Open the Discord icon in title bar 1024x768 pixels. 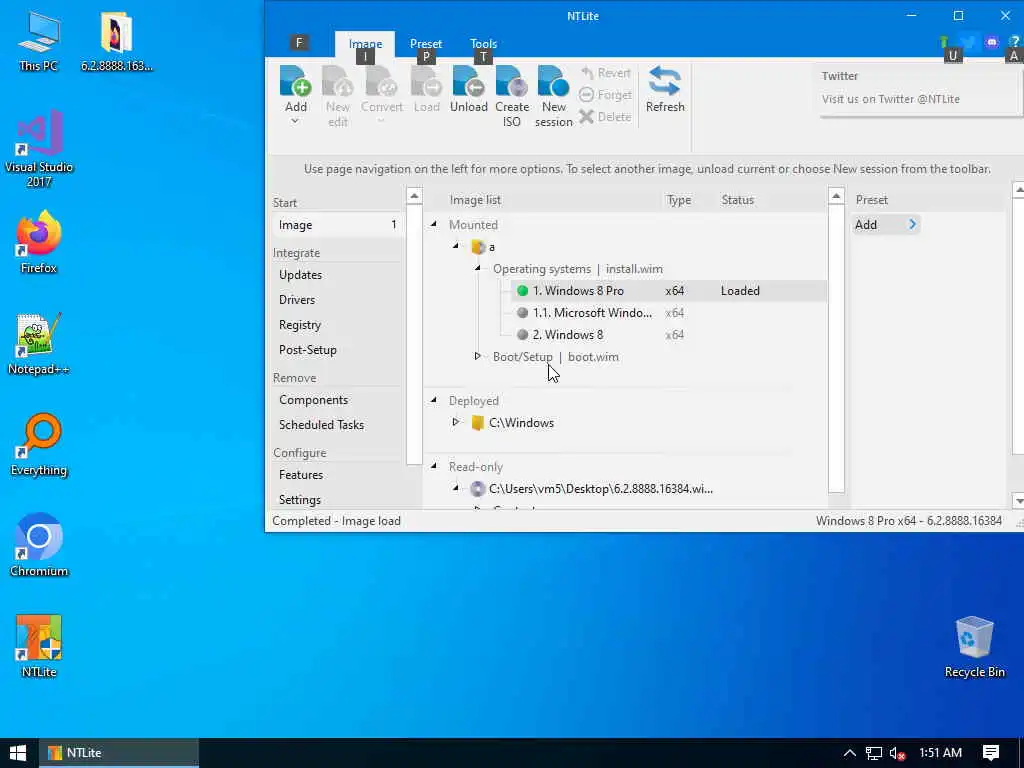992,42
